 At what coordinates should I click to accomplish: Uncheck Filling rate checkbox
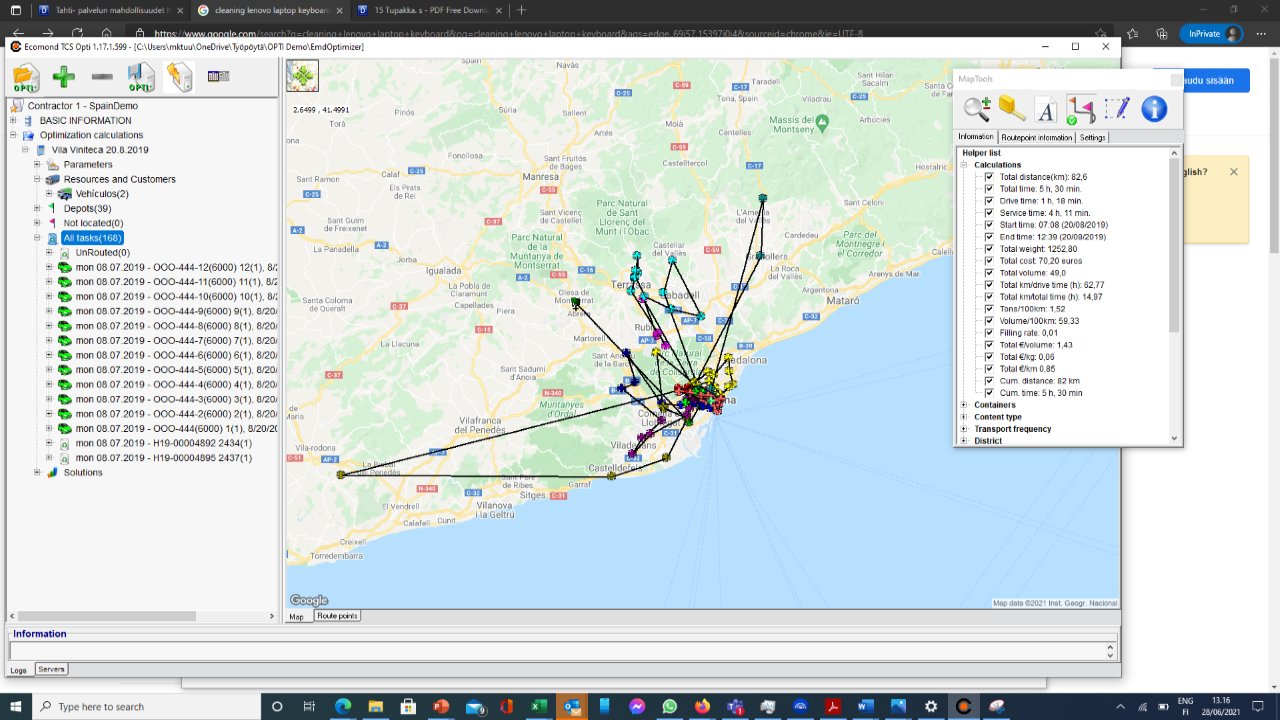(x=989, y=333)
